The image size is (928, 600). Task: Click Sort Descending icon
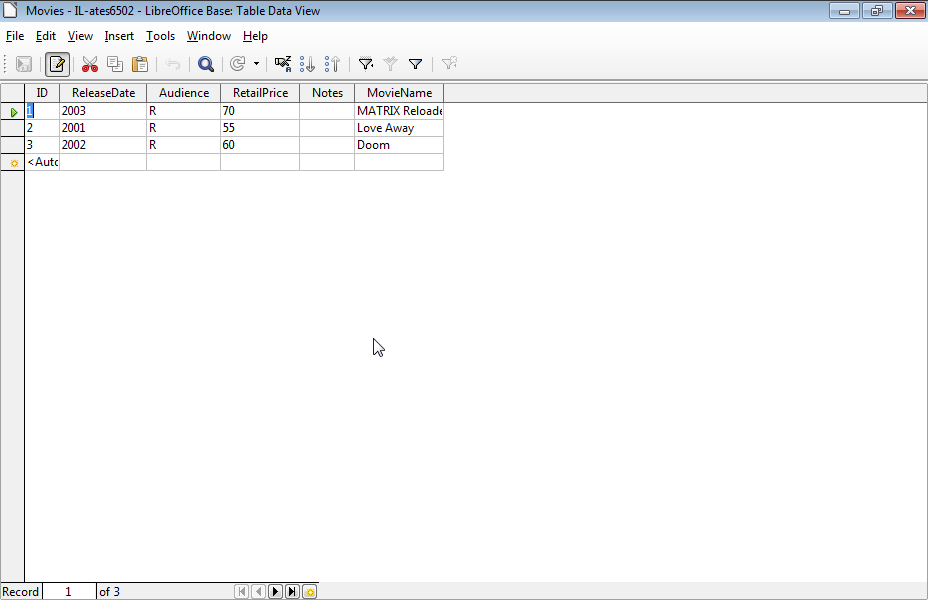333,64
